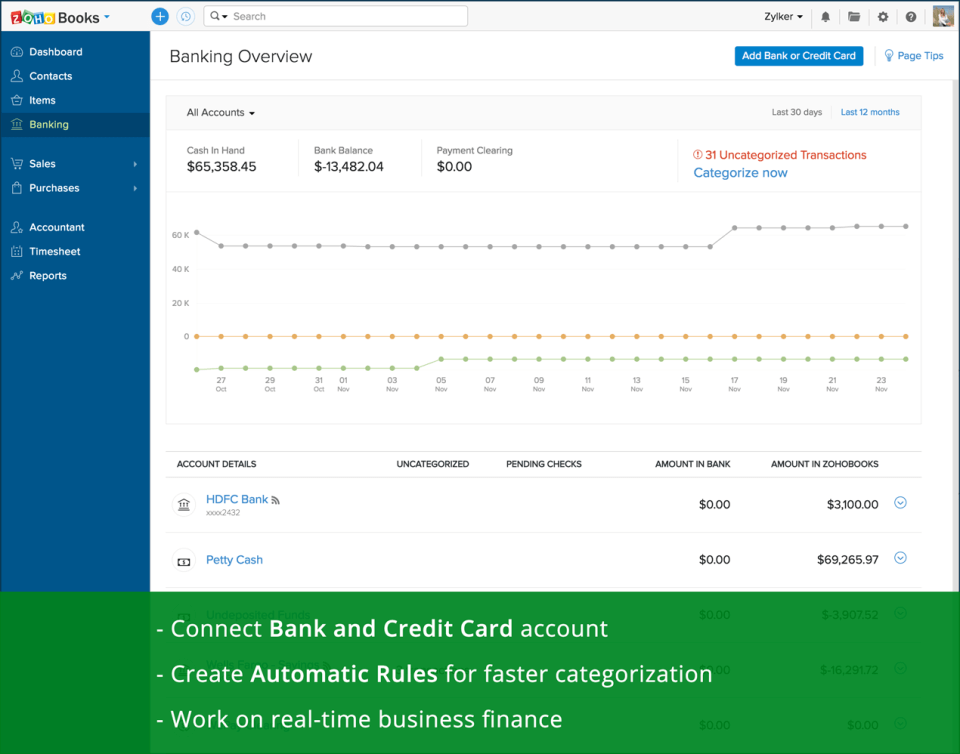Open the Items section
960x754 pixels.
(40, 100)
